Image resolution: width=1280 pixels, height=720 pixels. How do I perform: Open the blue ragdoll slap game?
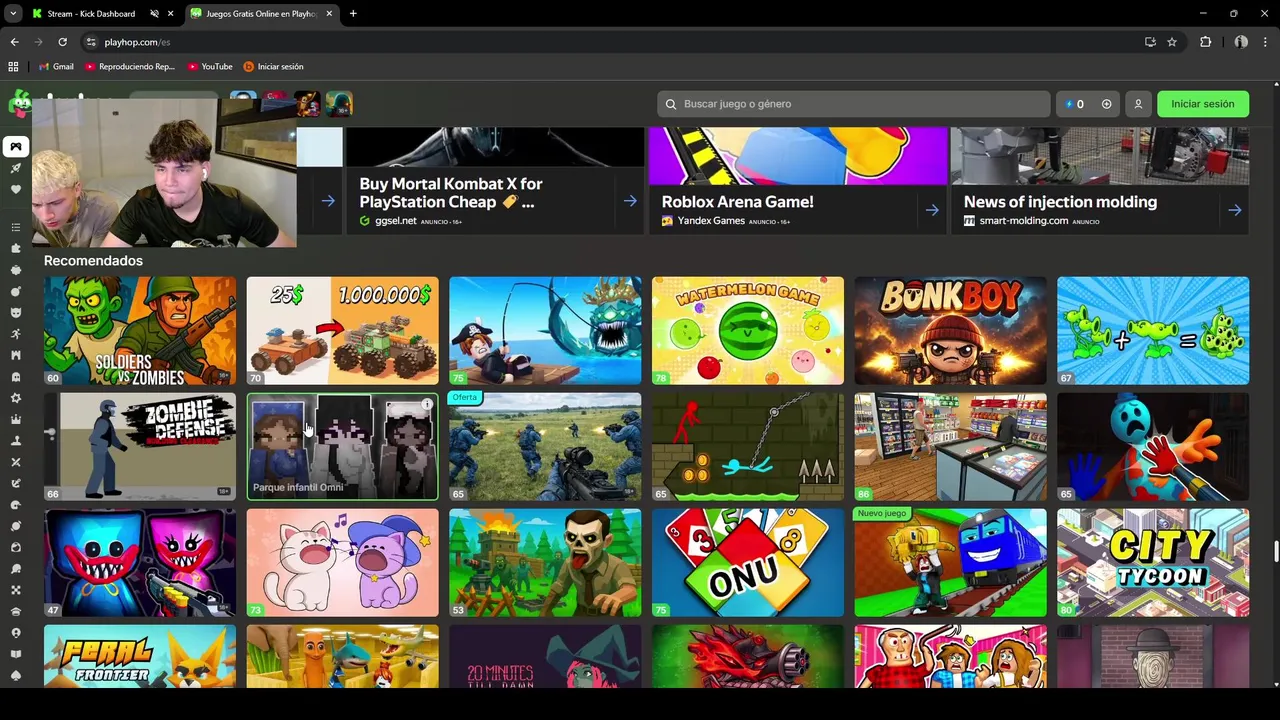(1153, 447)
